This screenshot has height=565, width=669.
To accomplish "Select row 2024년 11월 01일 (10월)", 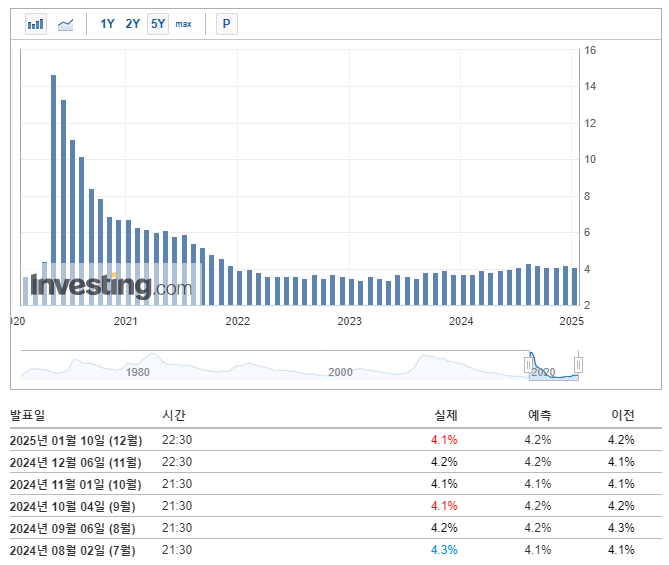I will click(336, 484).
